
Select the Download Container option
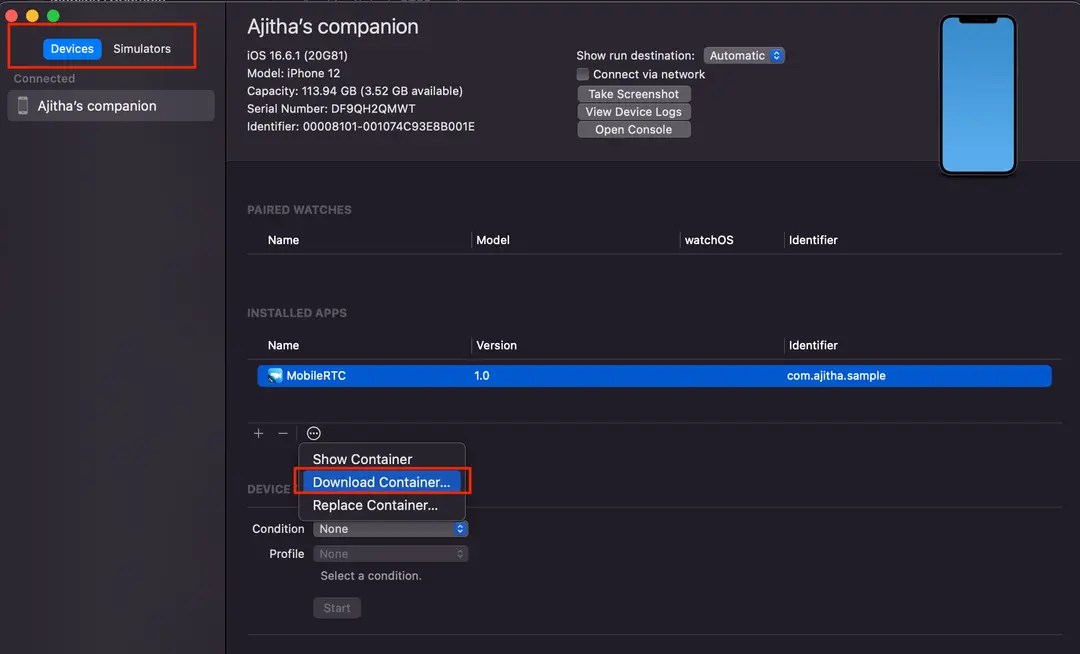click(x=378, y=481)
